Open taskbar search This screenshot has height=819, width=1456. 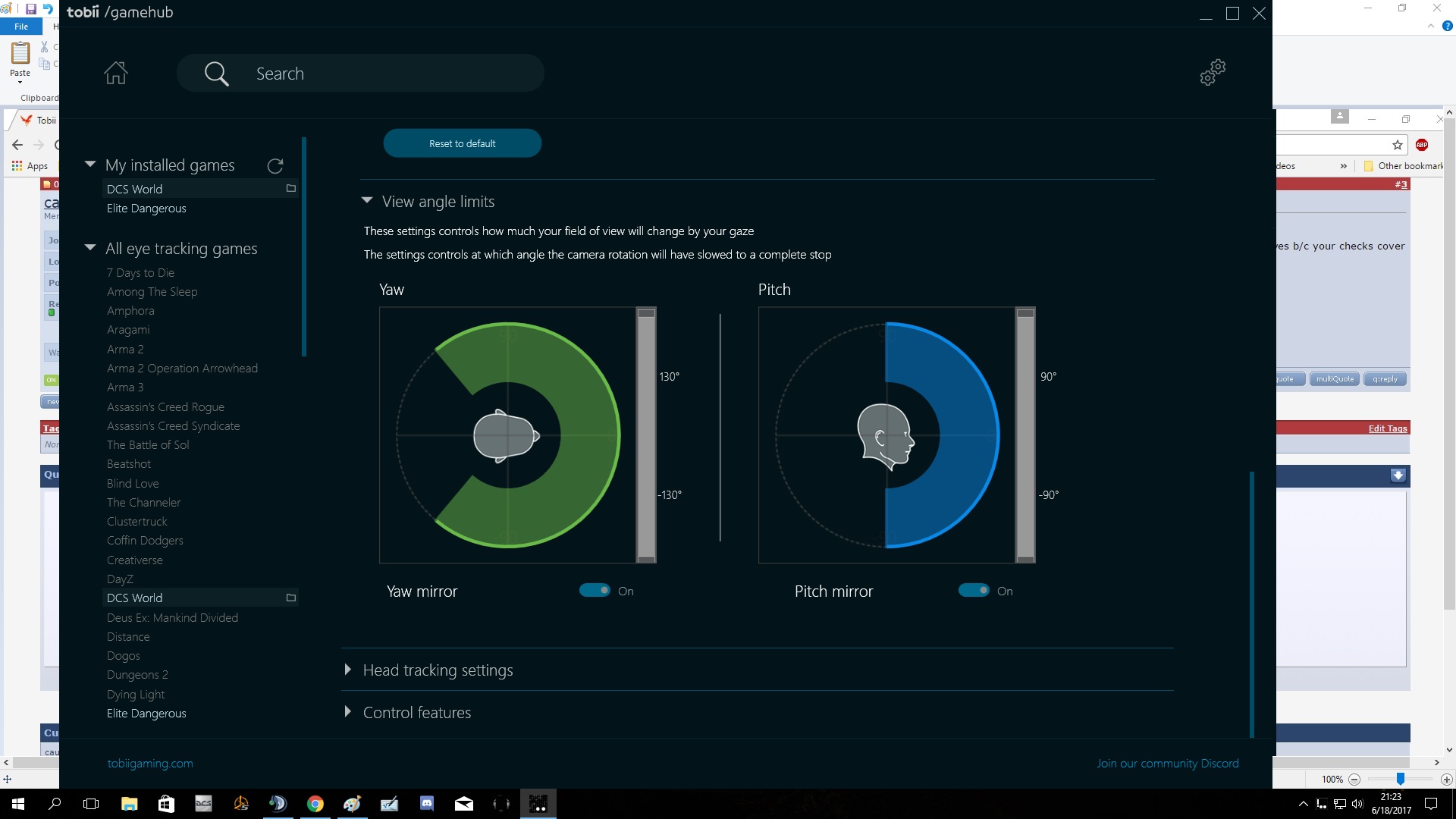click(55, 804)
